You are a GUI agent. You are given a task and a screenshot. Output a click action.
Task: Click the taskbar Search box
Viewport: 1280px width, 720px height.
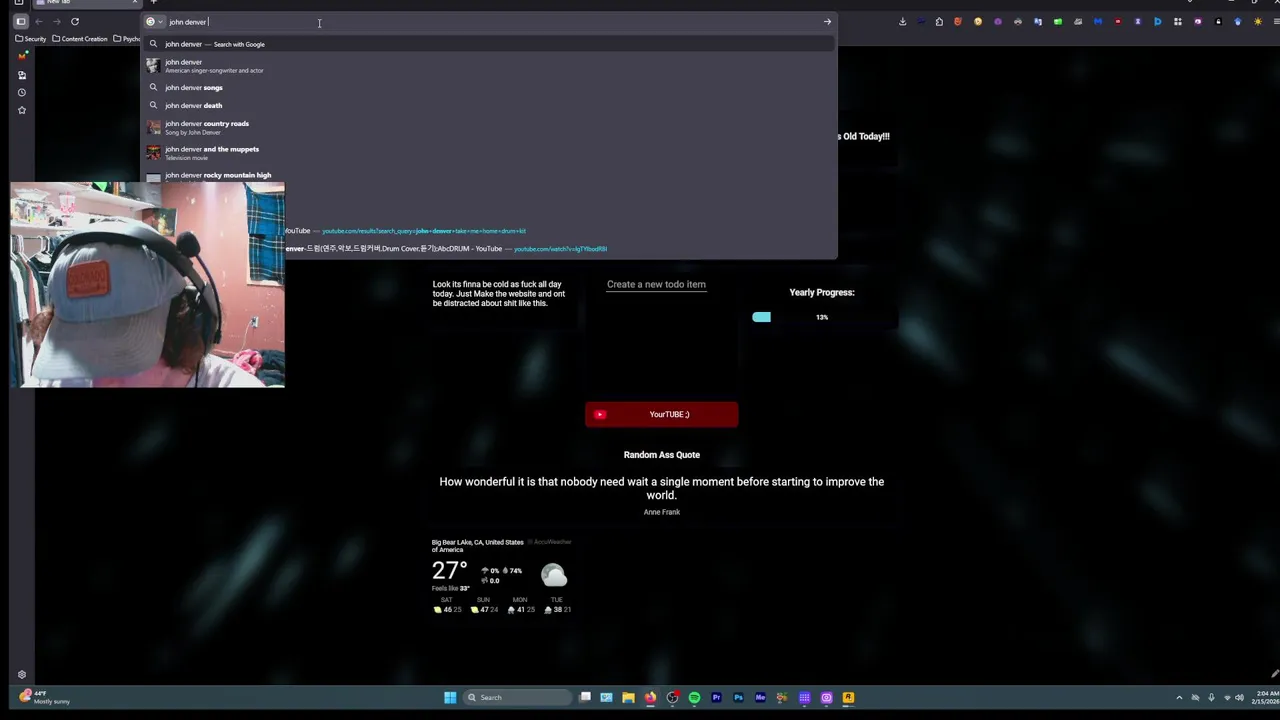(x=517, y=698)
